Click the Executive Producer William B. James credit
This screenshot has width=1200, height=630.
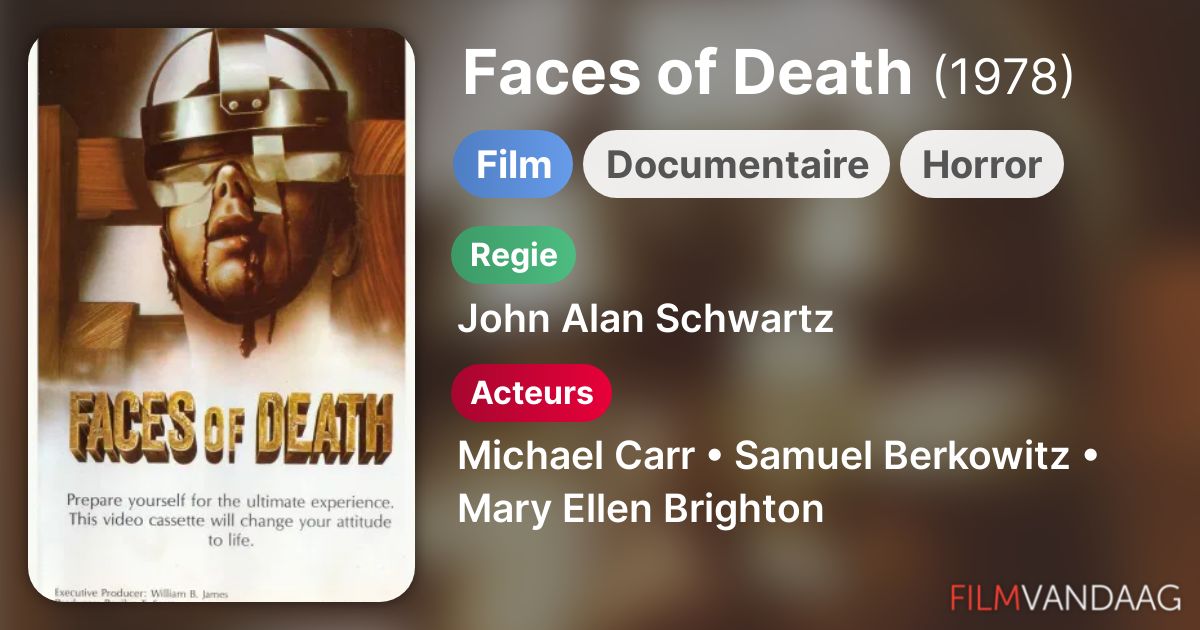141,593
